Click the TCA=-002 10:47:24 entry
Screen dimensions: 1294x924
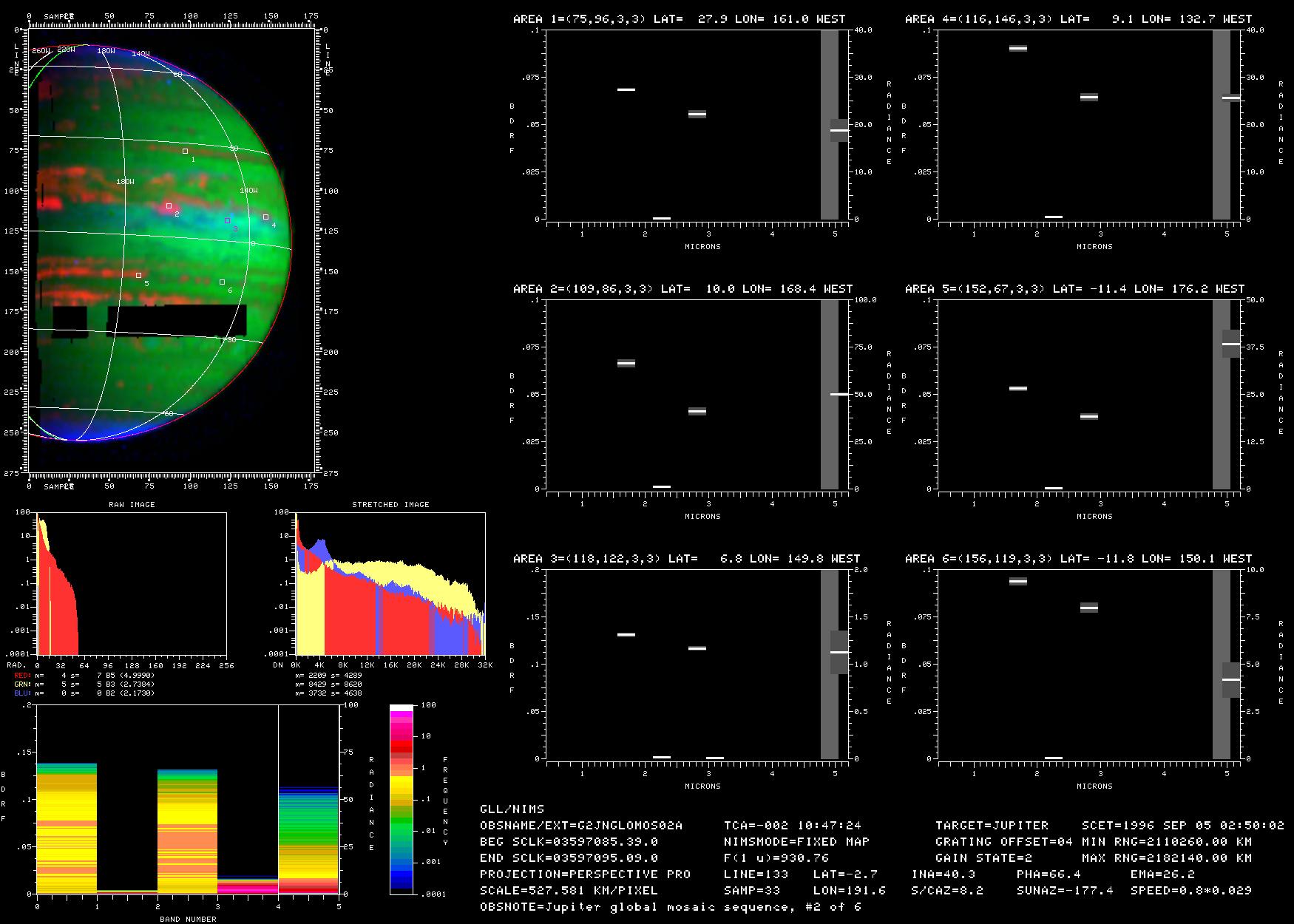tap(793, 826)
